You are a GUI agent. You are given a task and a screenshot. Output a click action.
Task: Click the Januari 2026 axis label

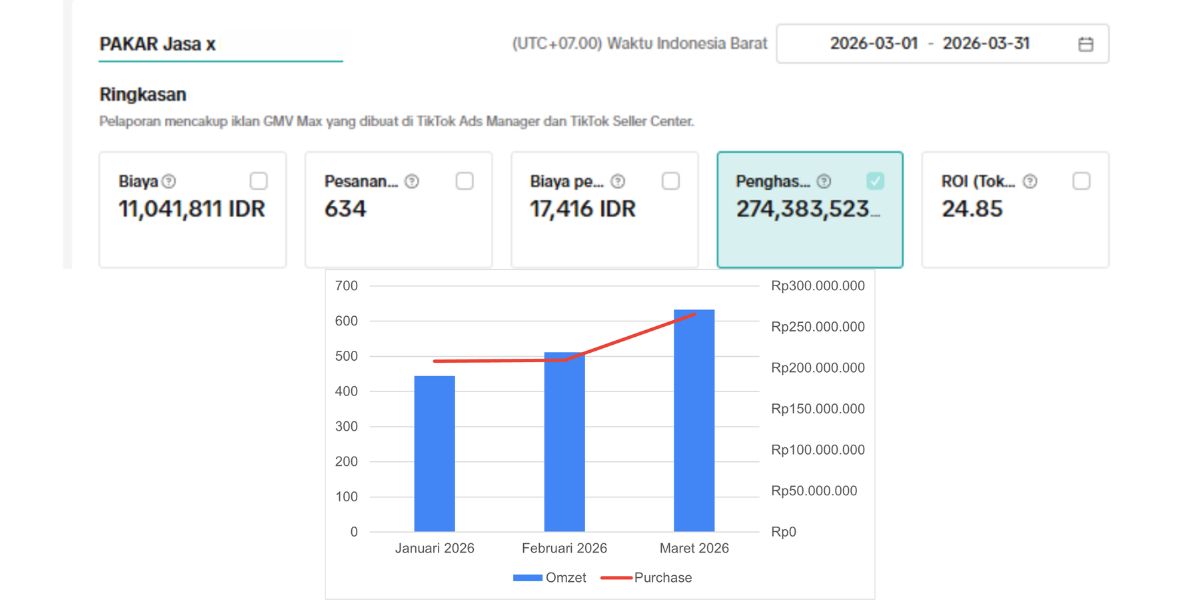(434, 548)
